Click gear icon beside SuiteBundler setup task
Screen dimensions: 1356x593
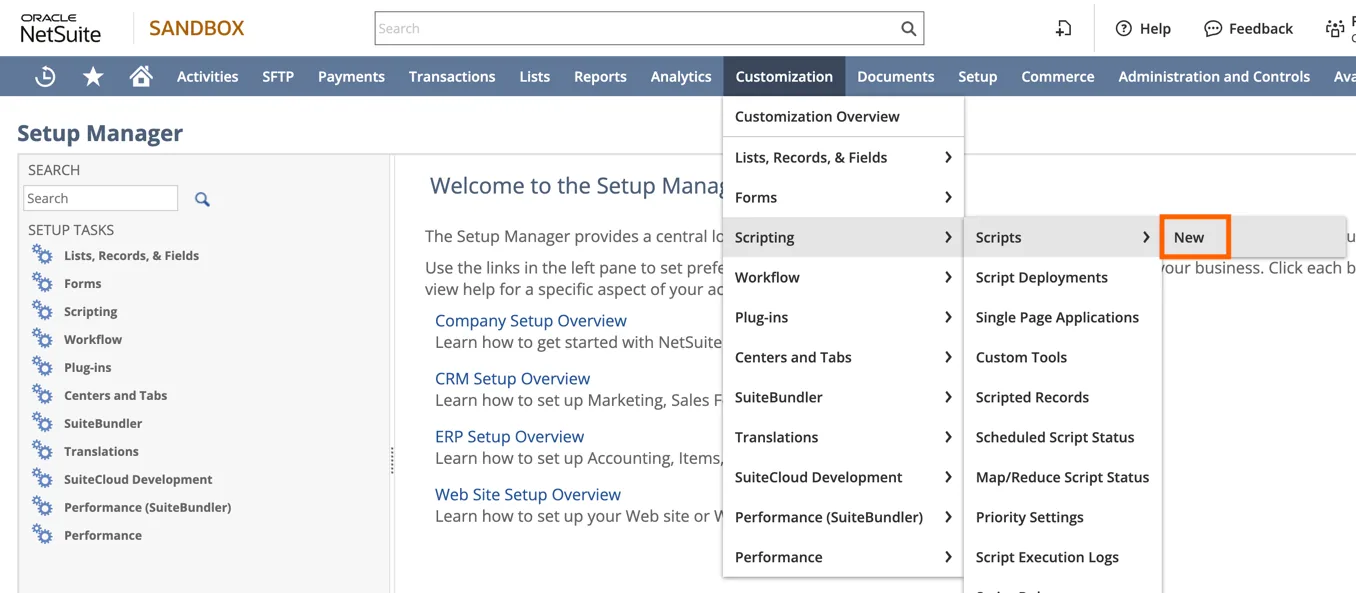coord(42,423)
